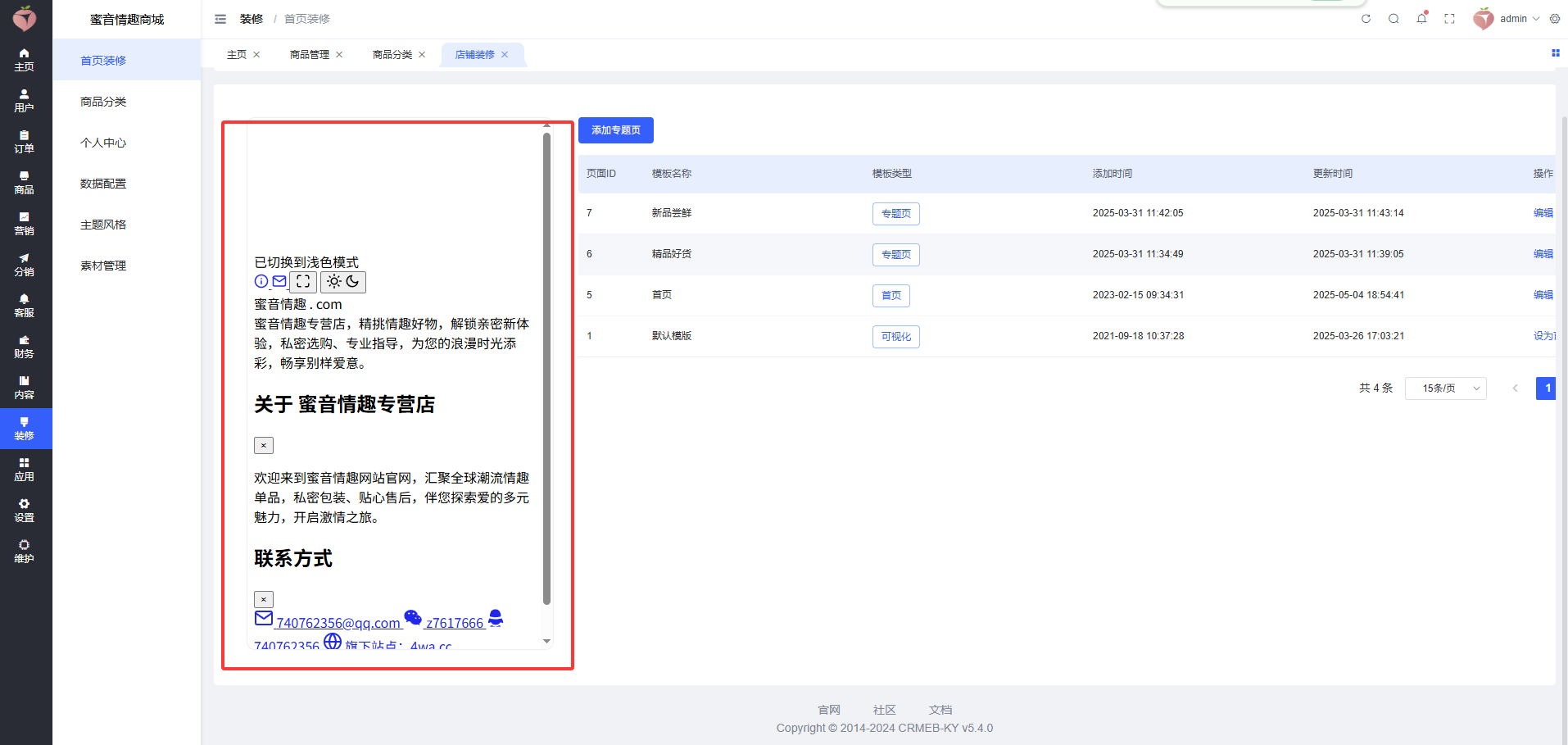
Task: Click the 可视化 tag in 默认模版 row
Action: (x=896, y=337)
